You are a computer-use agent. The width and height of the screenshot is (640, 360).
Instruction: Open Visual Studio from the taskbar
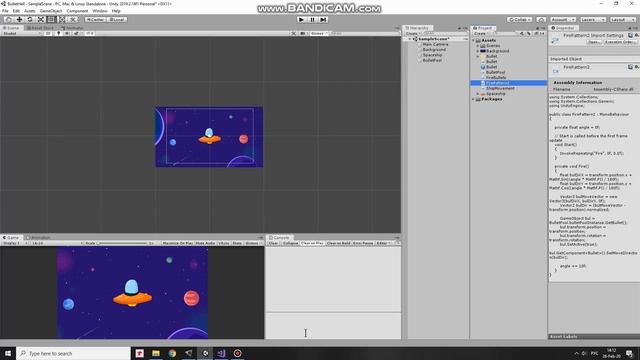tap(221, 353)
